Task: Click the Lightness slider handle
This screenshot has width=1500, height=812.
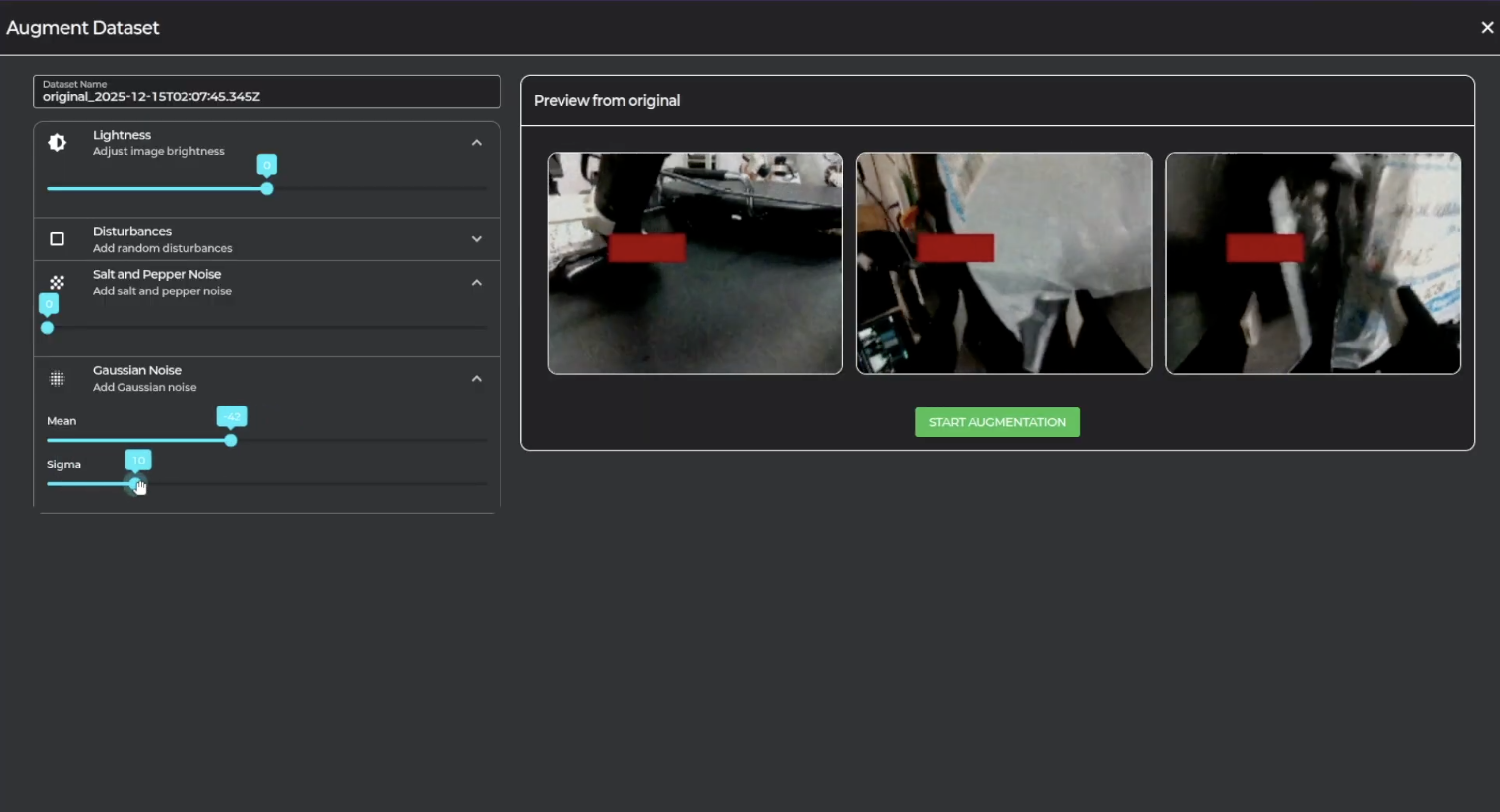Action: pyautogui.click(x=267, y=188)
